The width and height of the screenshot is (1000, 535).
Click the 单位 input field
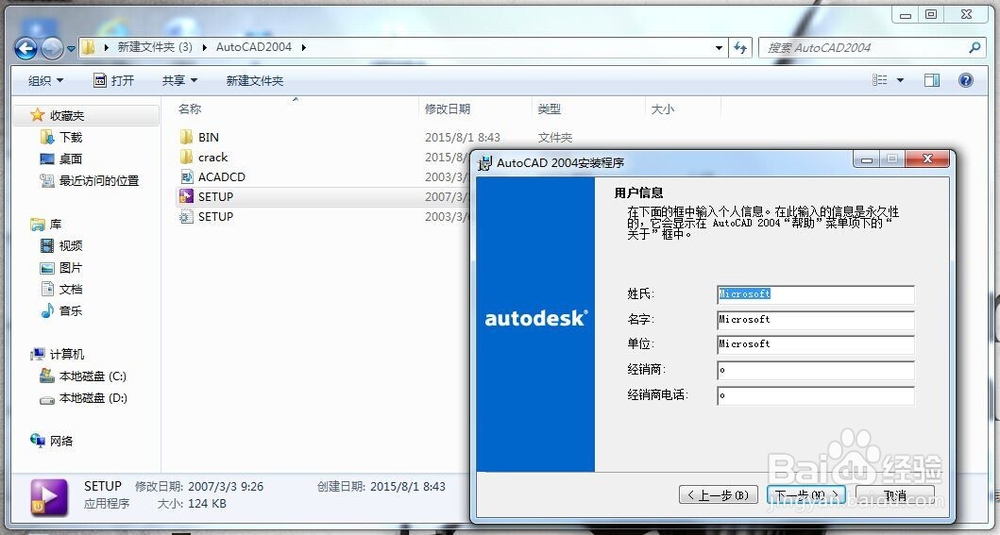(816, 344)
